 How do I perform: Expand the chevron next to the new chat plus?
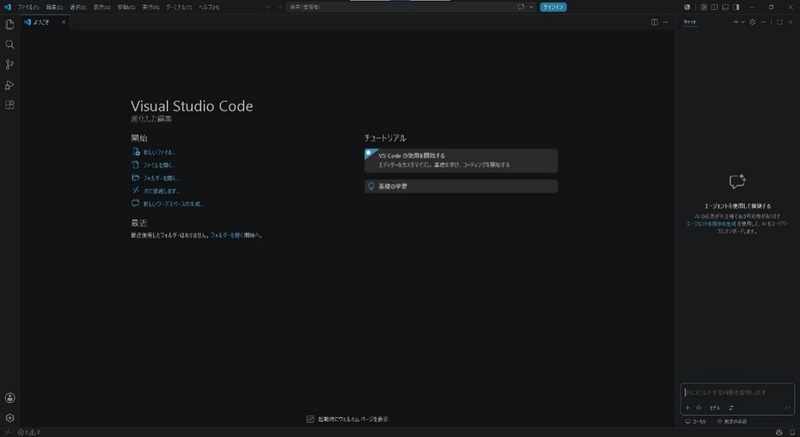pos(742,22)
